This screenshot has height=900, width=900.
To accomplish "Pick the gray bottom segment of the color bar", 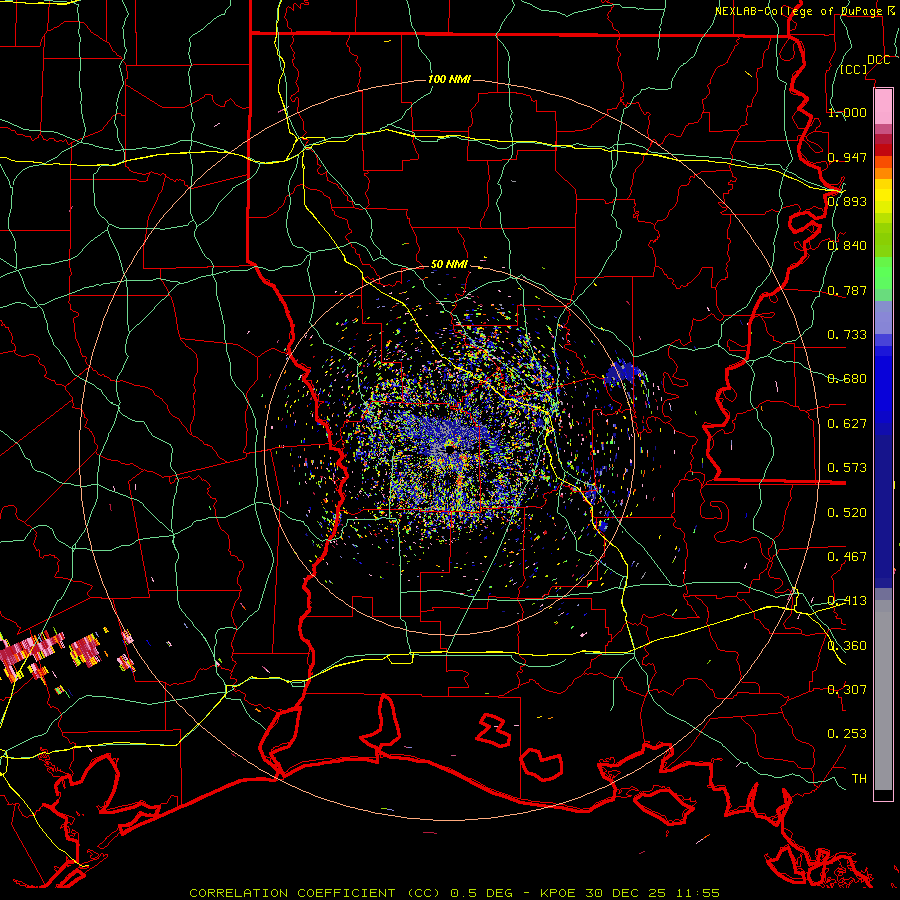I will (883, 695).
